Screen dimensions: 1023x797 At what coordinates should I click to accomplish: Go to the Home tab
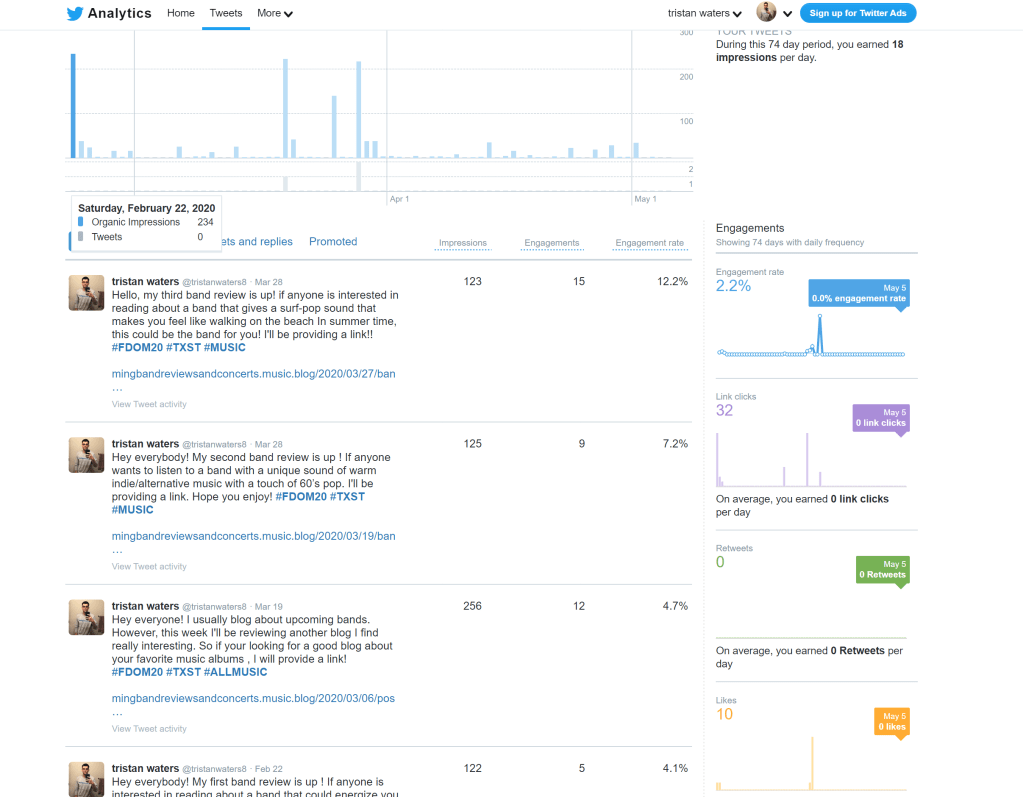pos(181,14)
